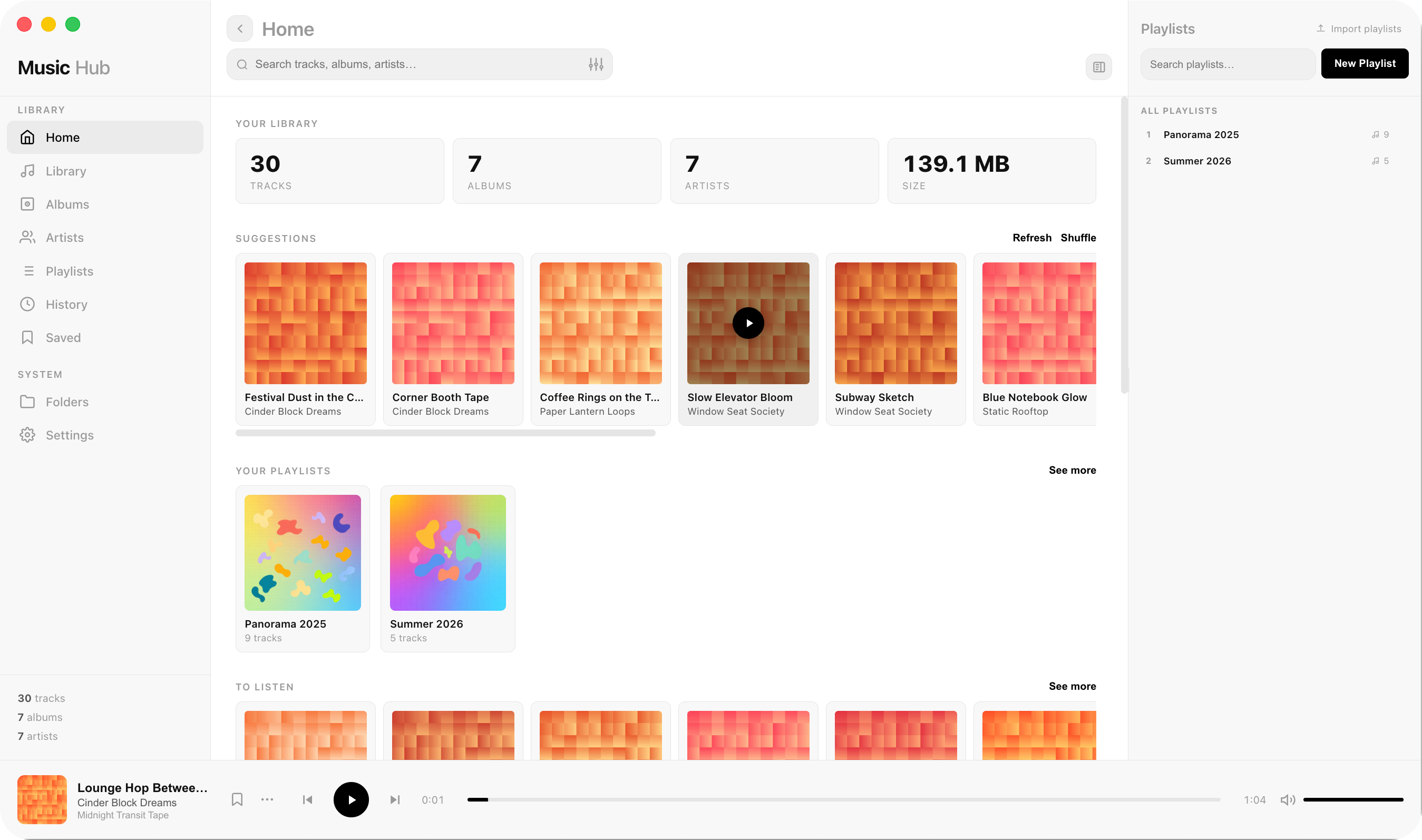Adjust the volume slider
Image resolution: width=1422 pixels, height=840 pixels.
(1353, 800)
